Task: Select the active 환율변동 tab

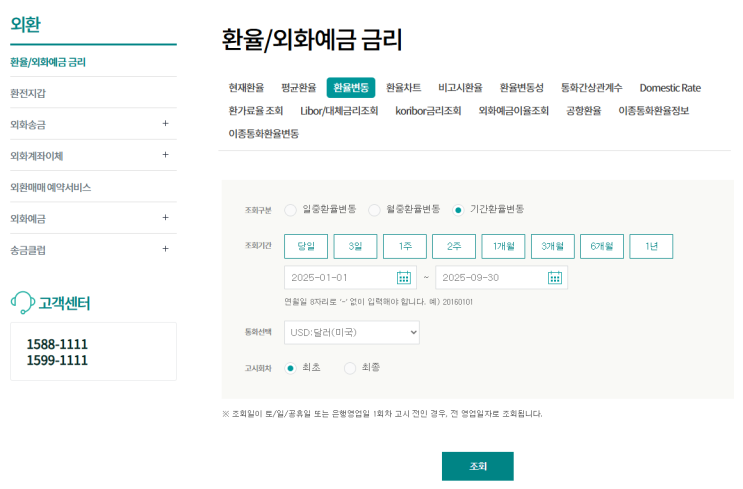Action: click(351, 88)
